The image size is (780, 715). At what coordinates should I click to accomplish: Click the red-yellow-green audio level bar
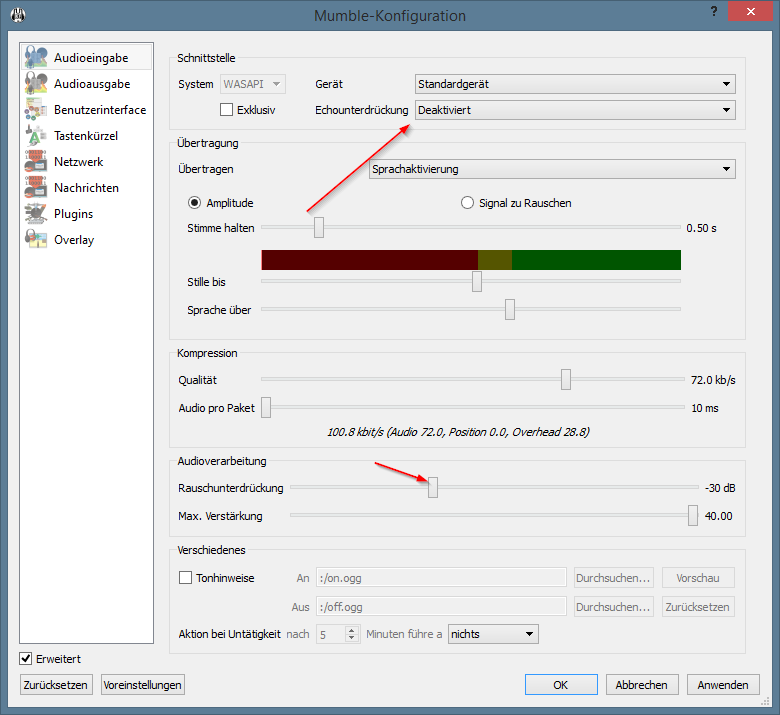[471, 260]
